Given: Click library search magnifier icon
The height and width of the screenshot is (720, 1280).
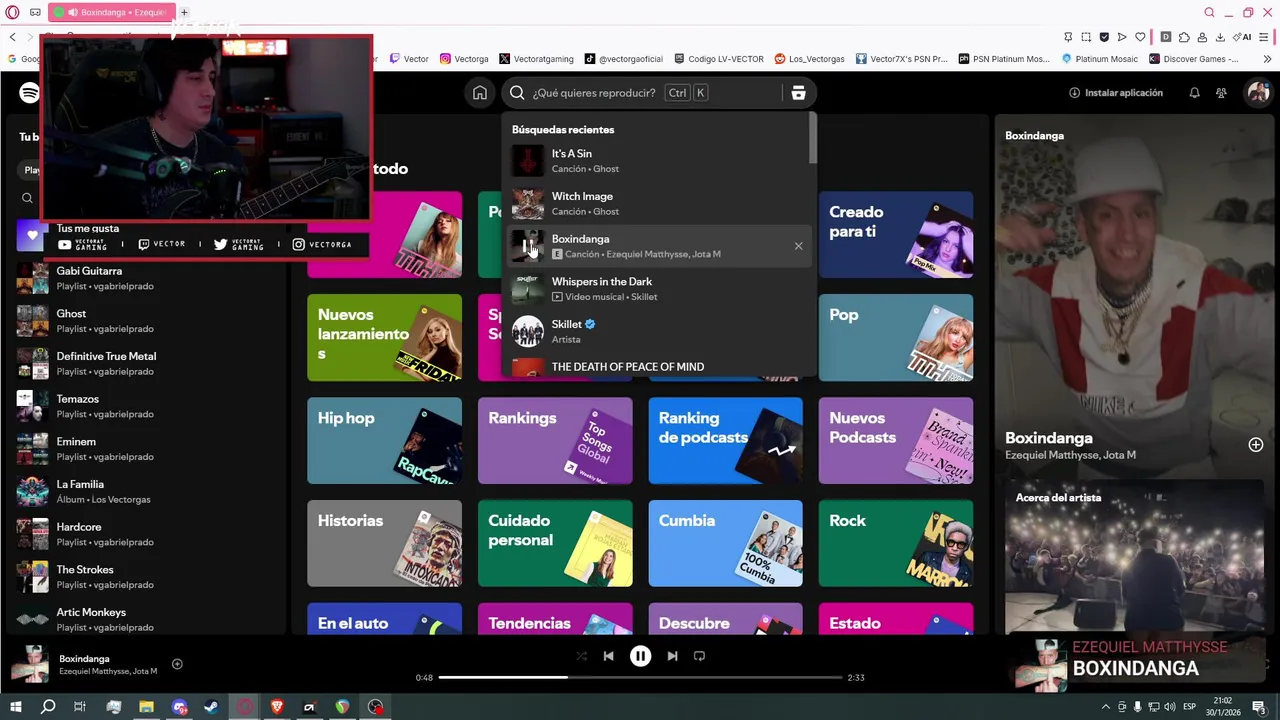Looking at the screenshot, I should point(27,198).
